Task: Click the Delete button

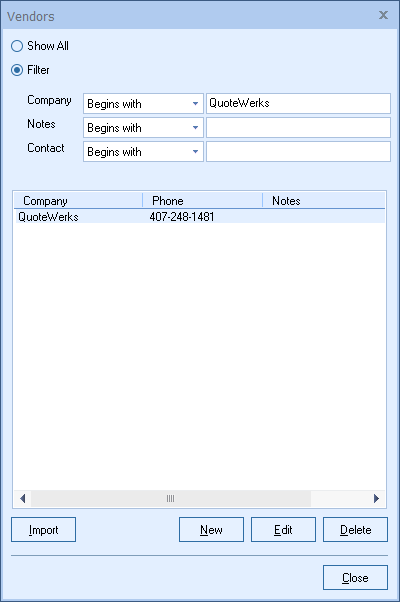Action: pos(355,529)
